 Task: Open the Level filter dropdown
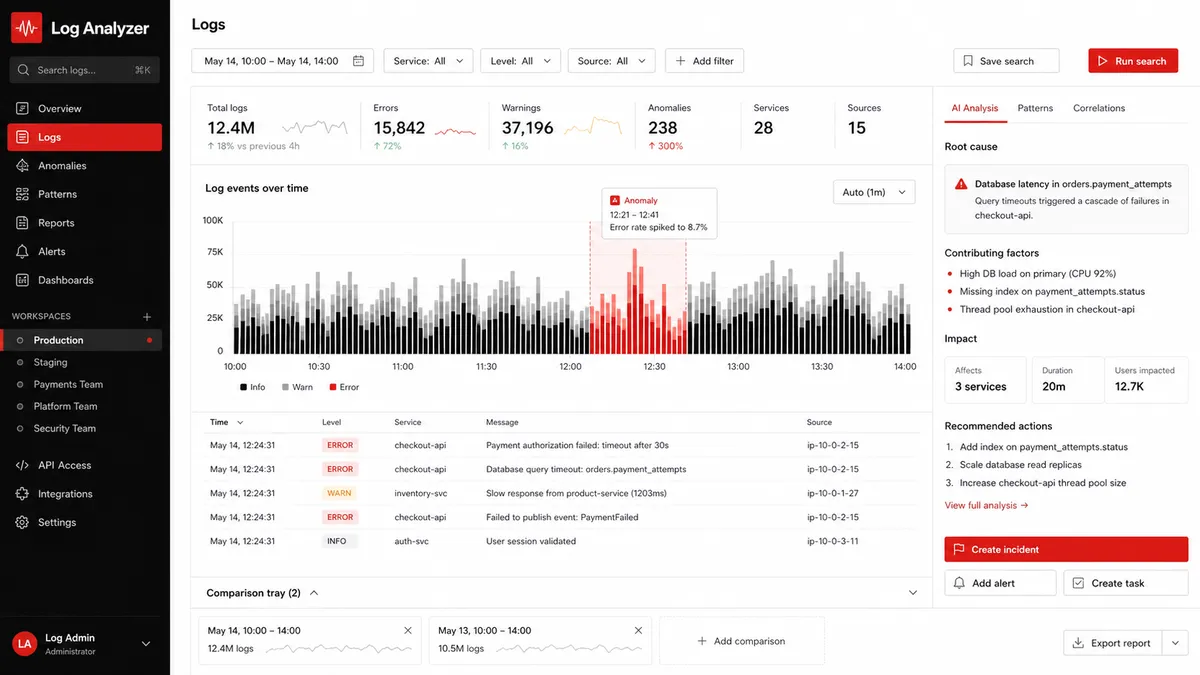(x=520, y=61)
